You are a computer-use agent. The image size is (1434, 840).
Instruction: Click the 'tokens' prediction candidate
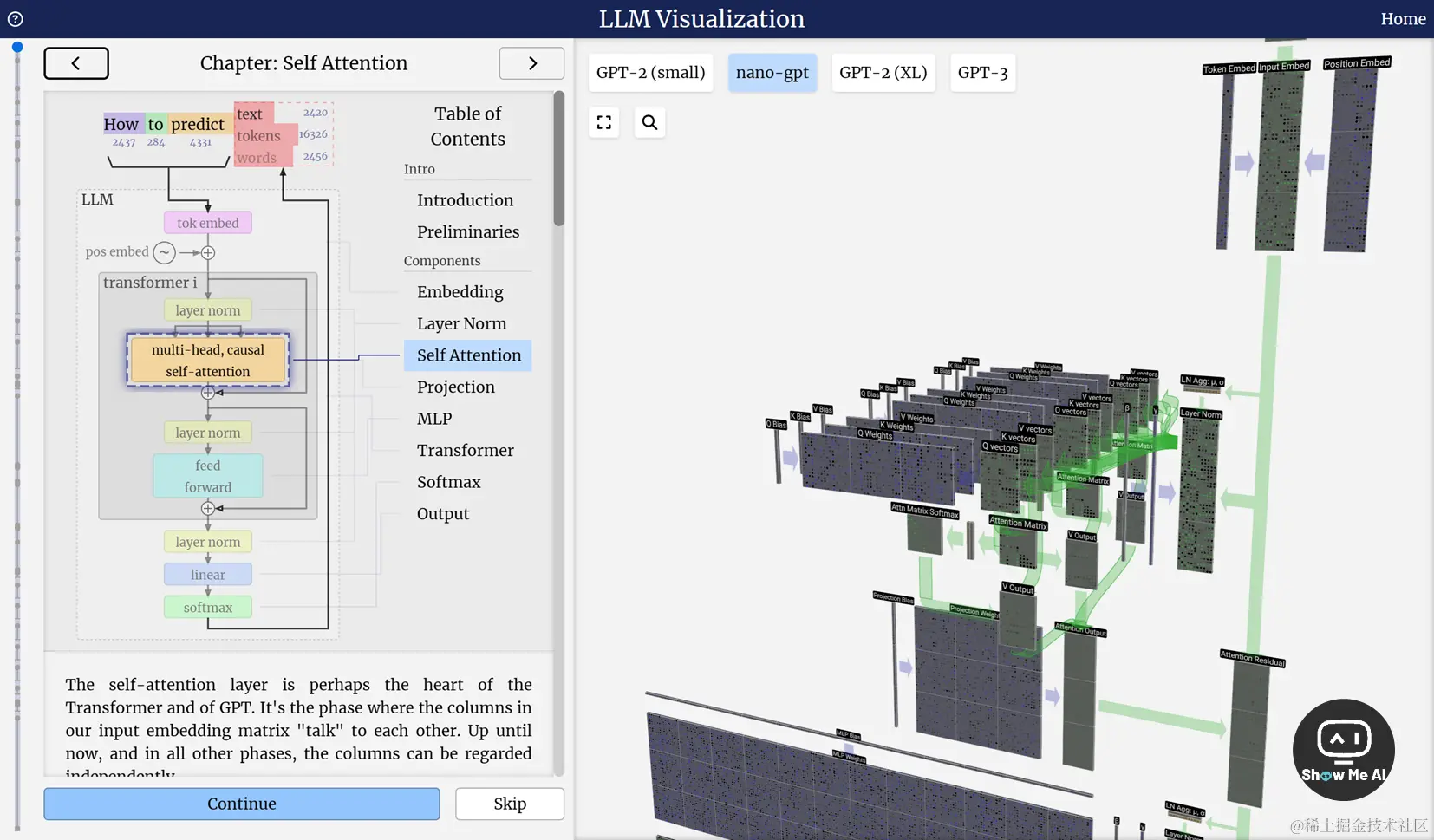click(x=258, y=135)
